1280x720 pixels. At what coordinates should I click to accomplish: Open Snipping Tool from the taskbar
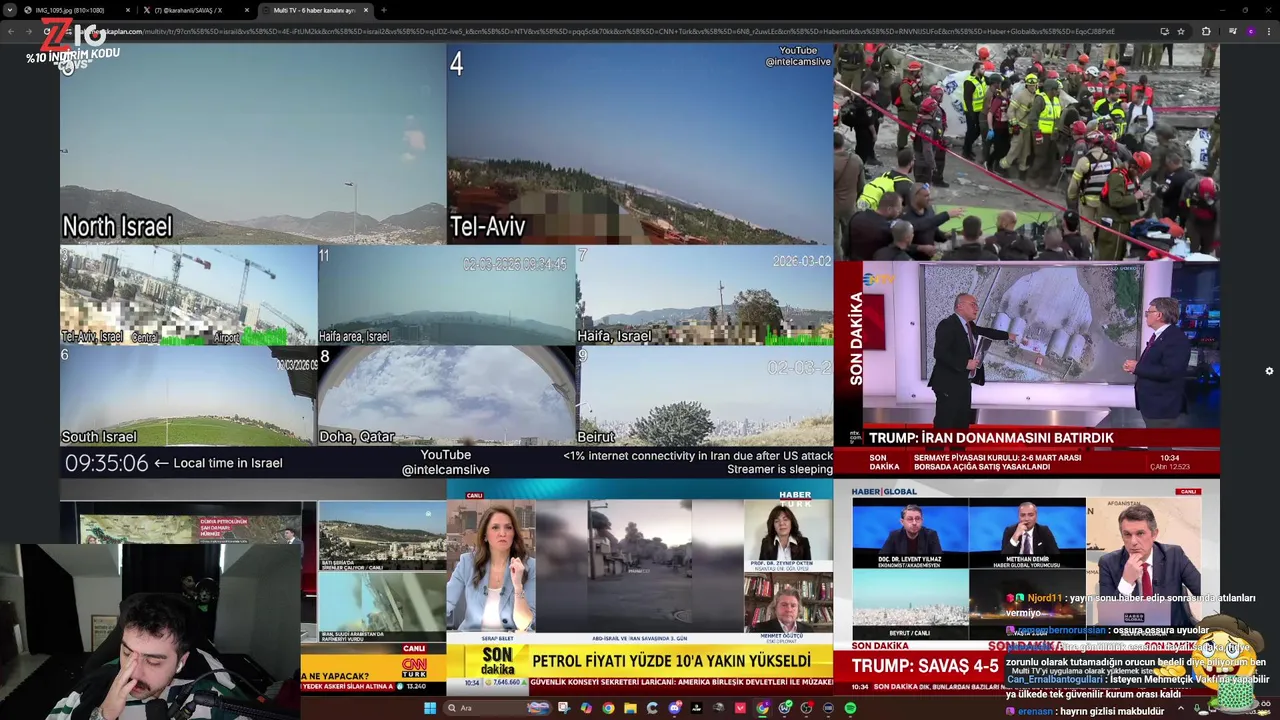click(564, 708)
